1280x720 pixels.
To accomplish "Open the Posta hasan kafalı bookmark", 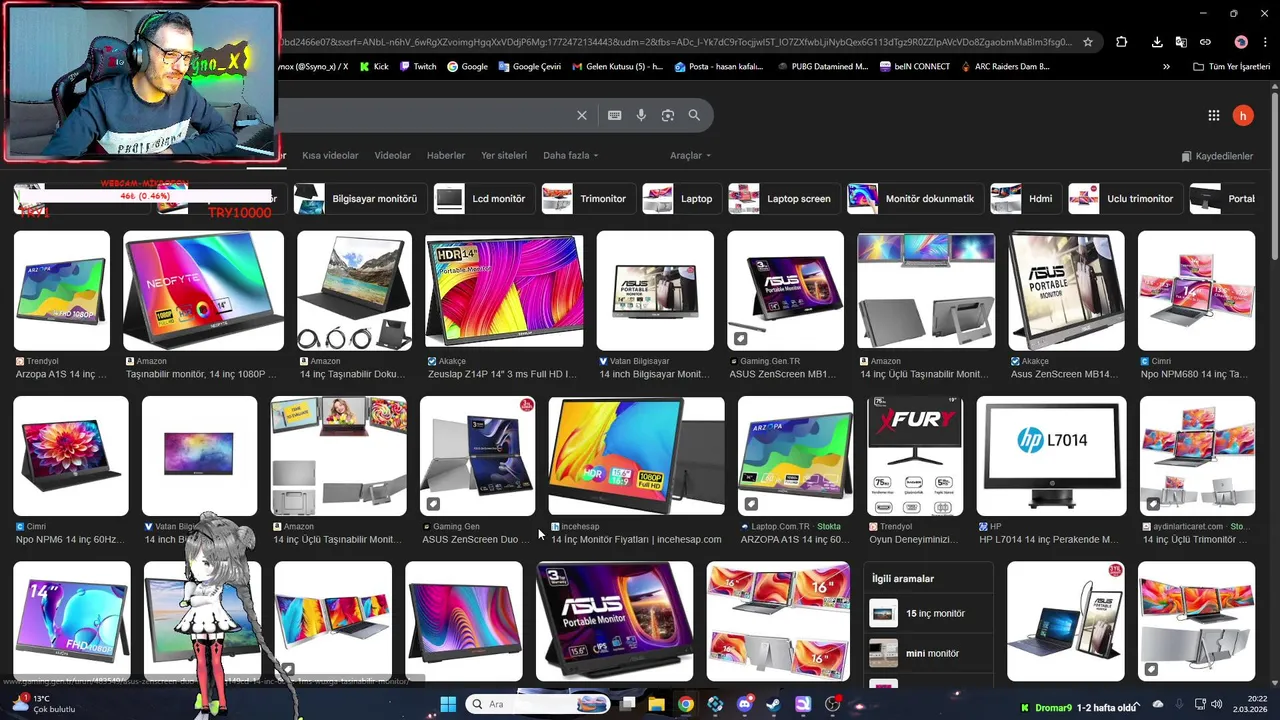I will (x=718, y=67).
